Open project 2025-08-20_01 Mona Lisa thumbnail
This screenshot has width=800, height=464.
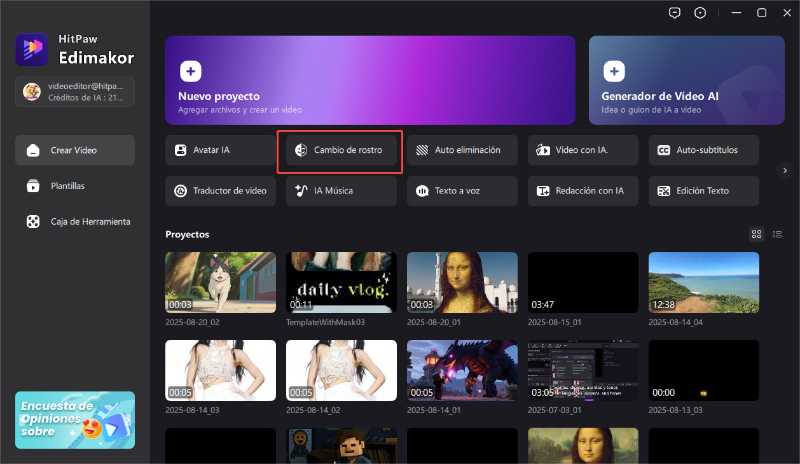point(462,282)
